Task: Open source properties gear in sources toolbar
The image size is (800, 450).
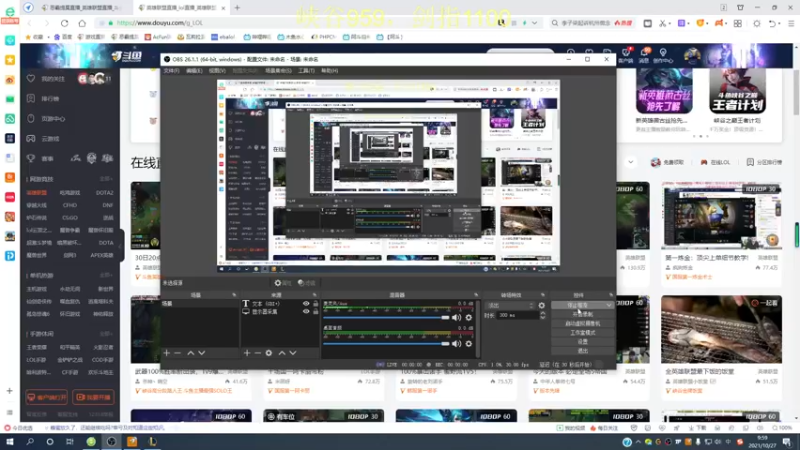Action: click(269, 353)
